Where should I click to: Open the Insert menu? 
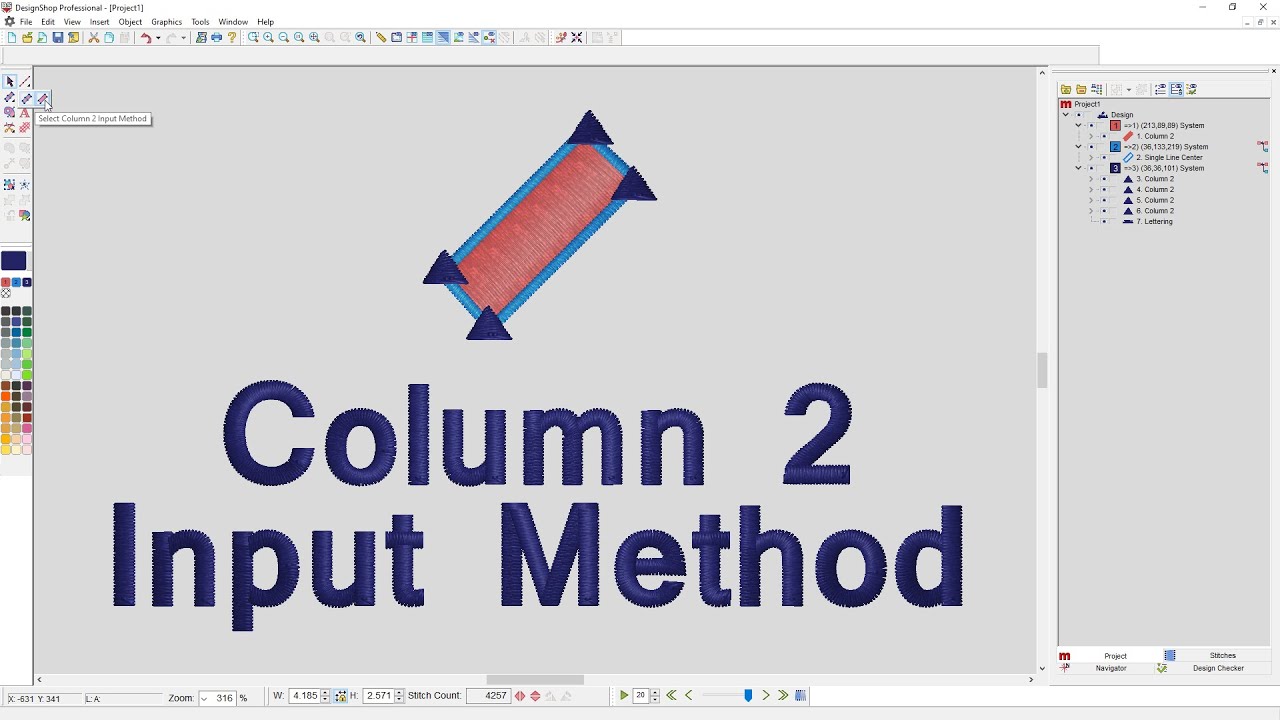99,22
